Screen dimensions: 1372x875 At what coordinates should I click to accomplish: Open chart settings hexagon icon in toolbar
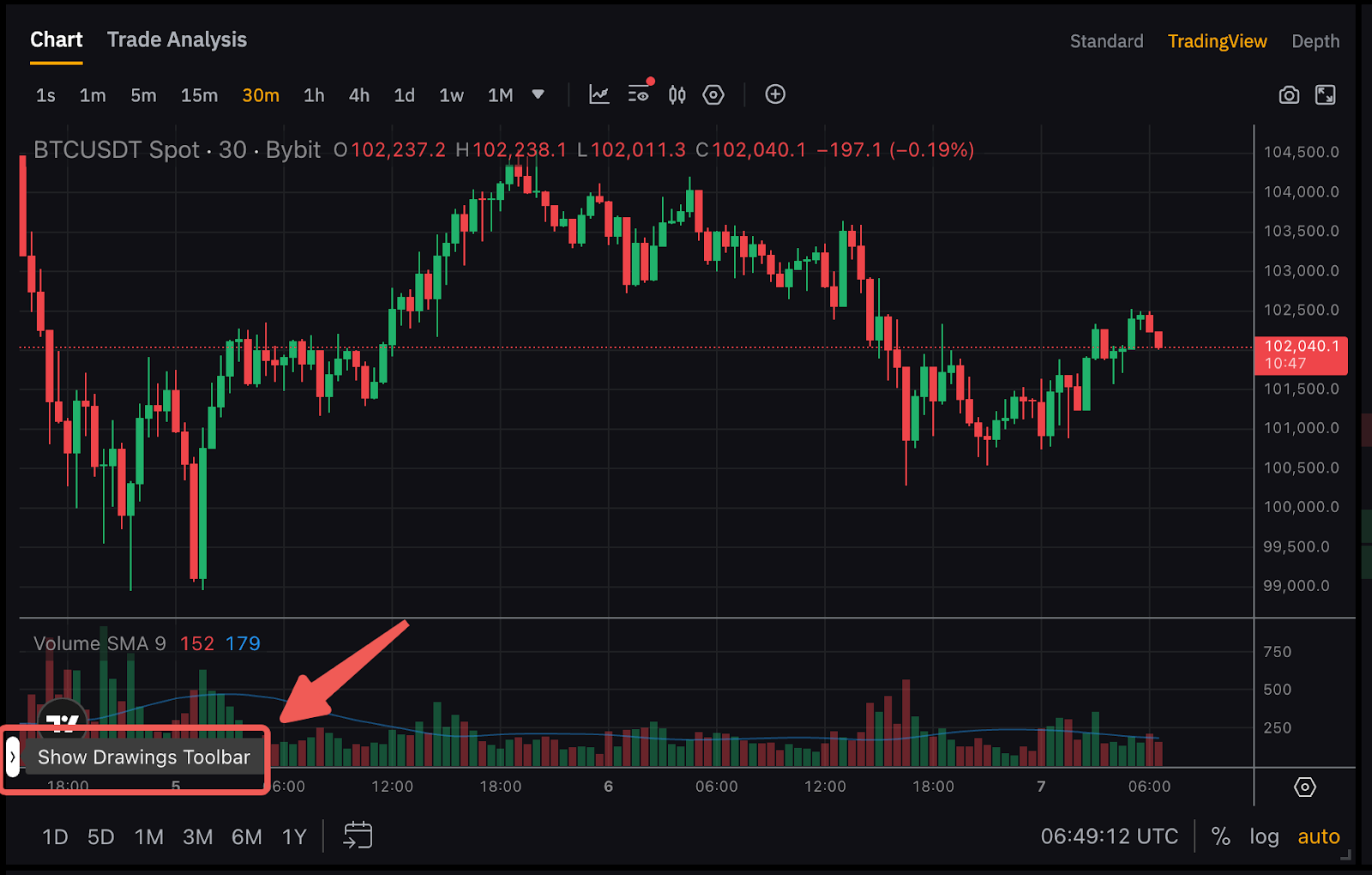click(x=713, y=95)
